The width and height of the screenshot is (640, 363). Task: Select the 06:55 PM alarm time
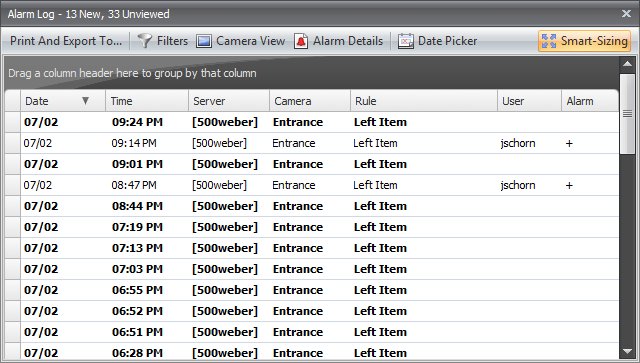137,290
